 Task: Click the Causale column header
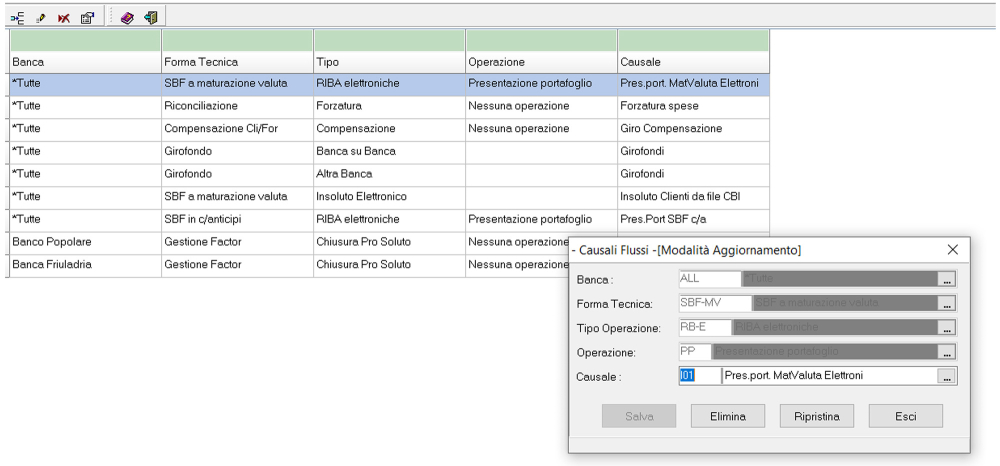pos(692,62)
